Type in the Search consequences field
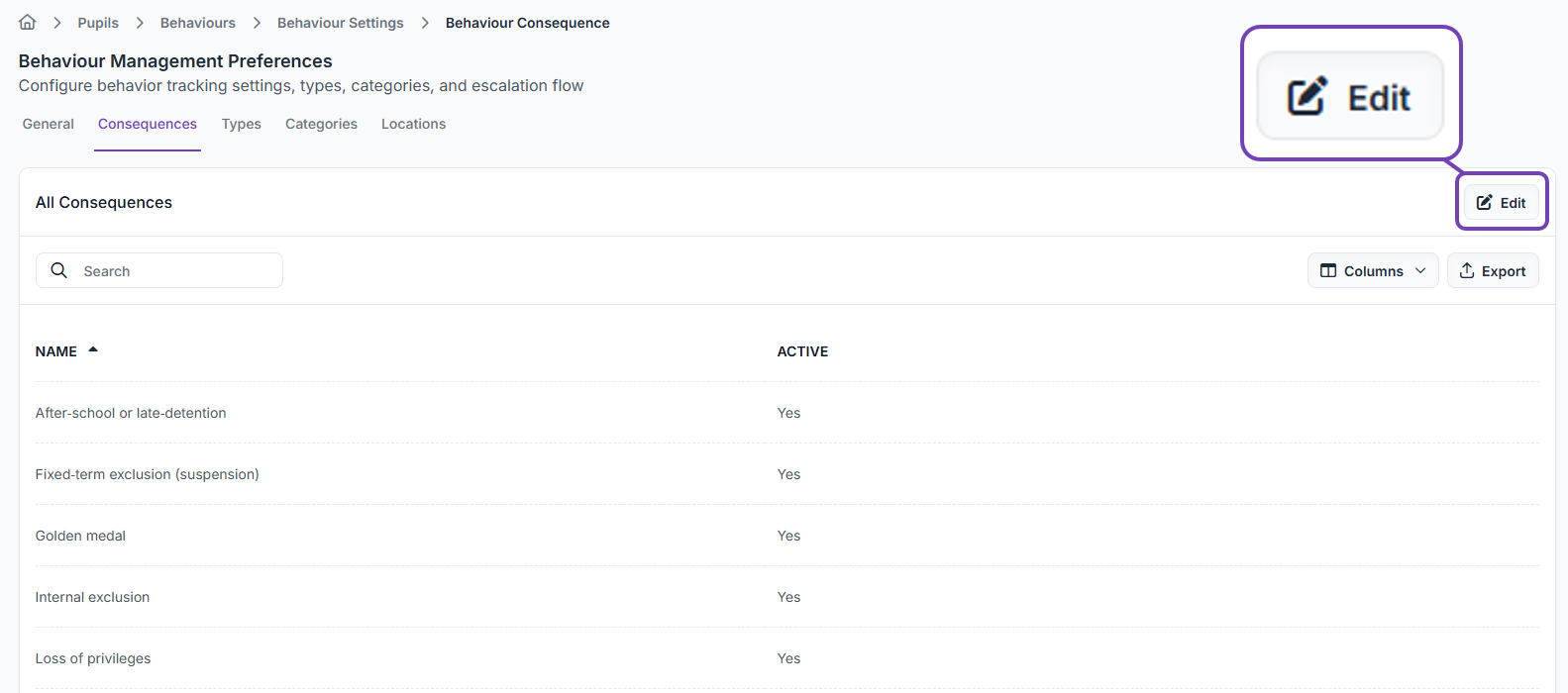 click(x=173, y=271)
